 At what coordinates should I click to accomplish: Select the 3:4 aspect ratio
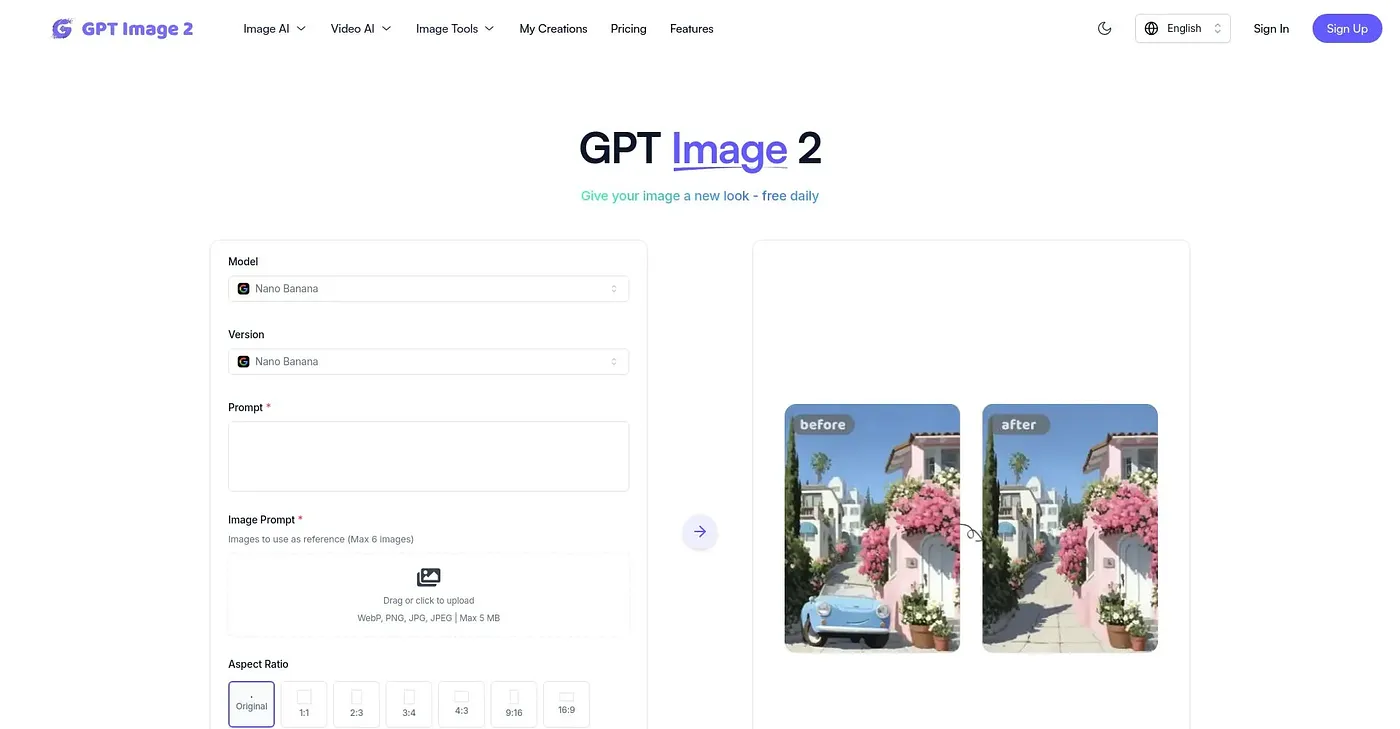point(409,704)
